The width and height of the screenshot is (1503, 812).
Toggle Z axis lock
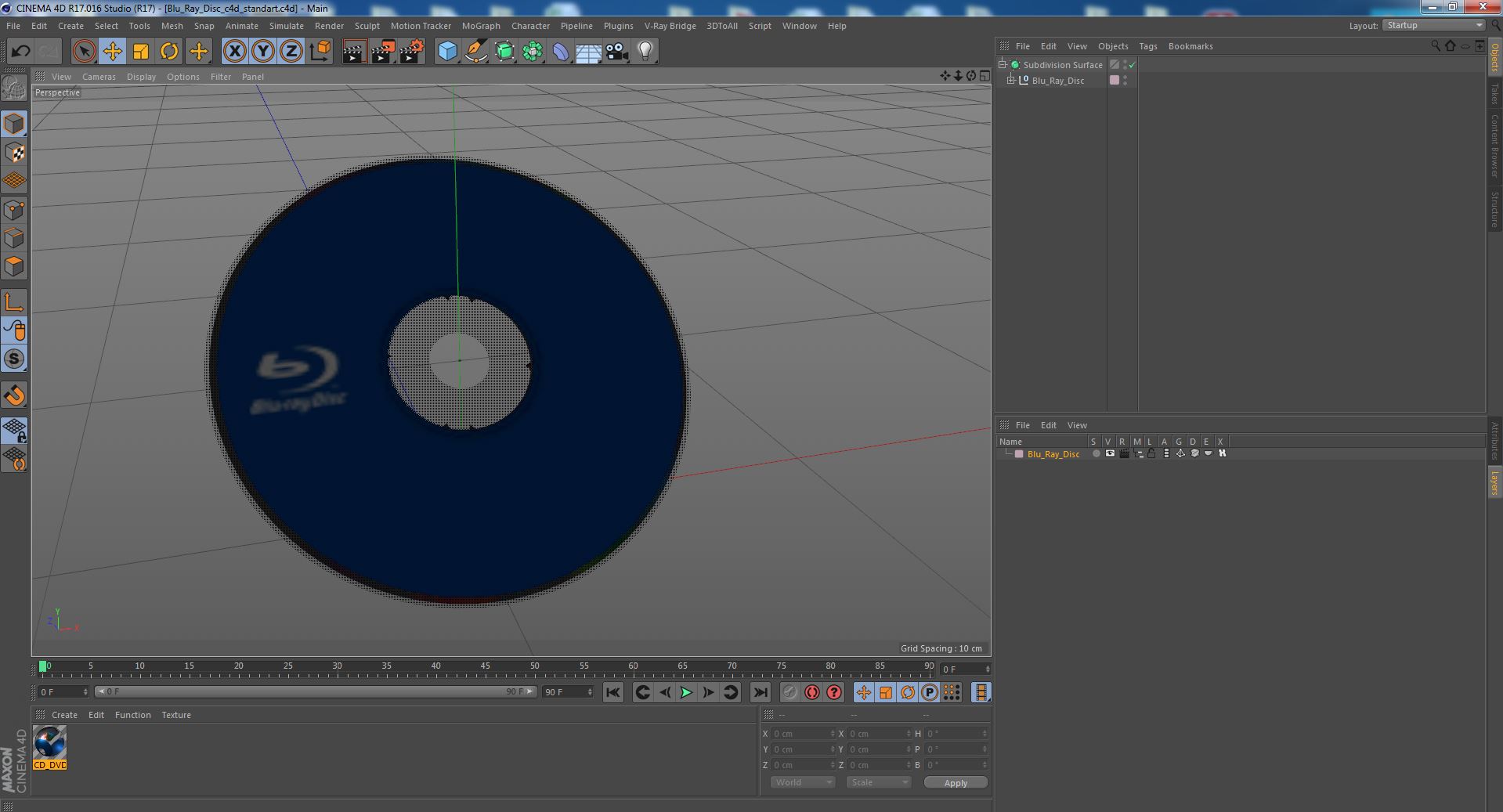click(291, 52)
